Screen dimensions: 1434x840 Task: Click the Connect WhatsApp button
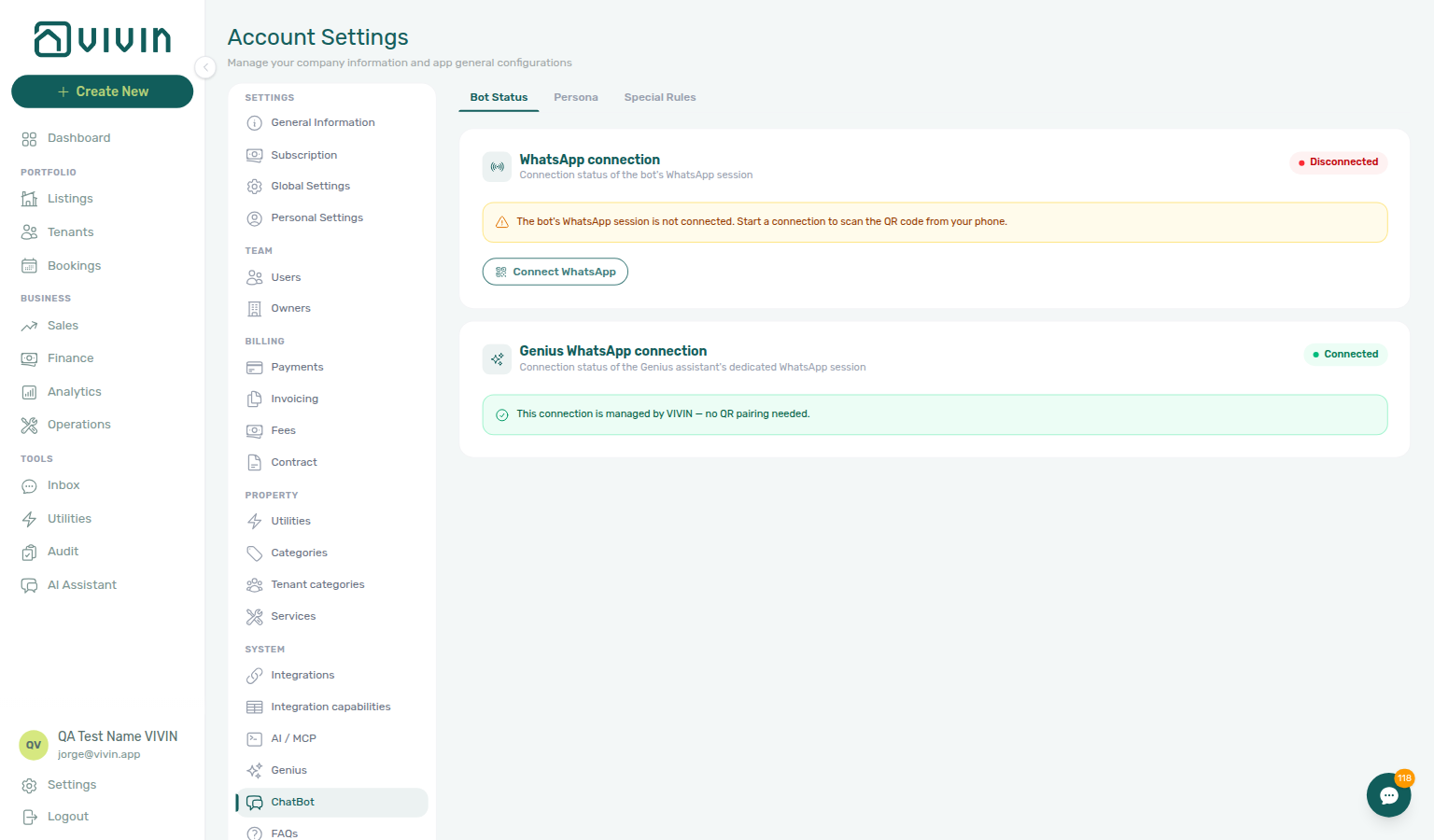(555, 272)
